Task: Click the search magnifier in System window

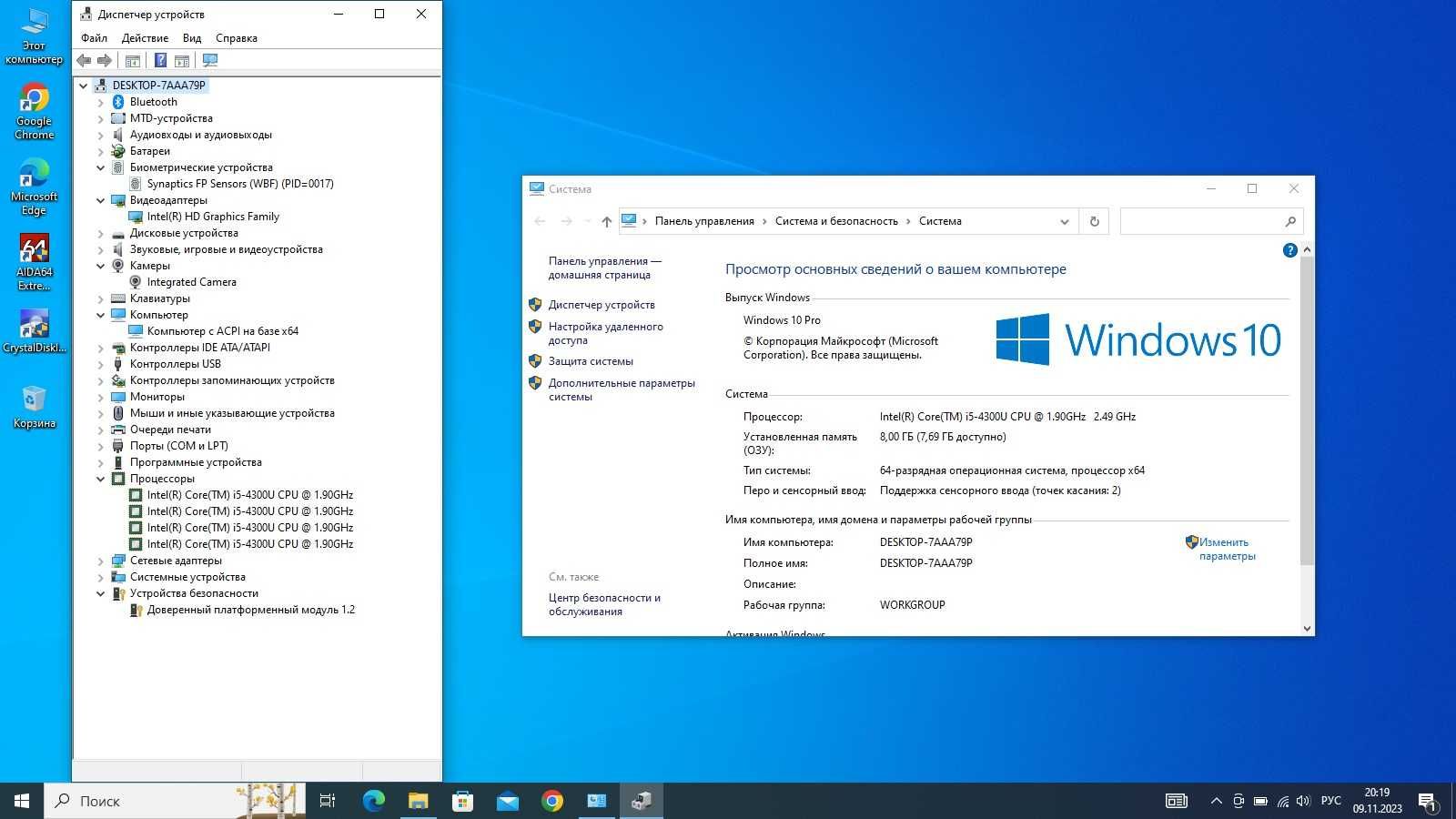Action: tap(1289, 221)
